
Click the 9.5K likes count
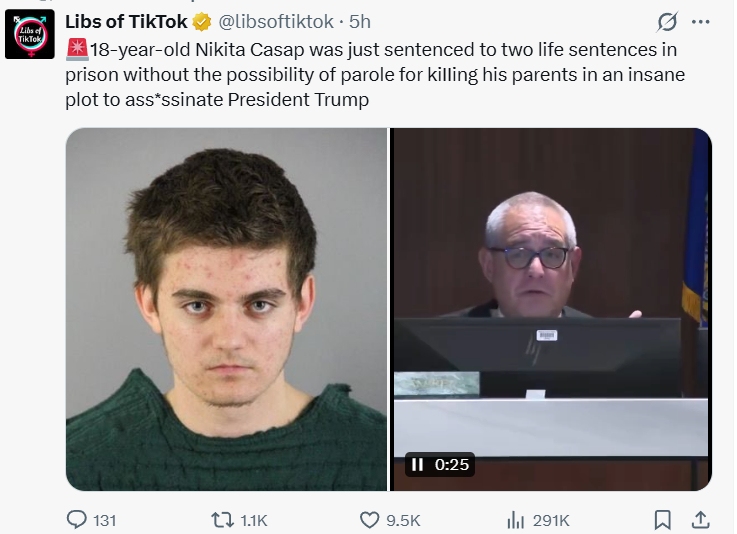402,520
